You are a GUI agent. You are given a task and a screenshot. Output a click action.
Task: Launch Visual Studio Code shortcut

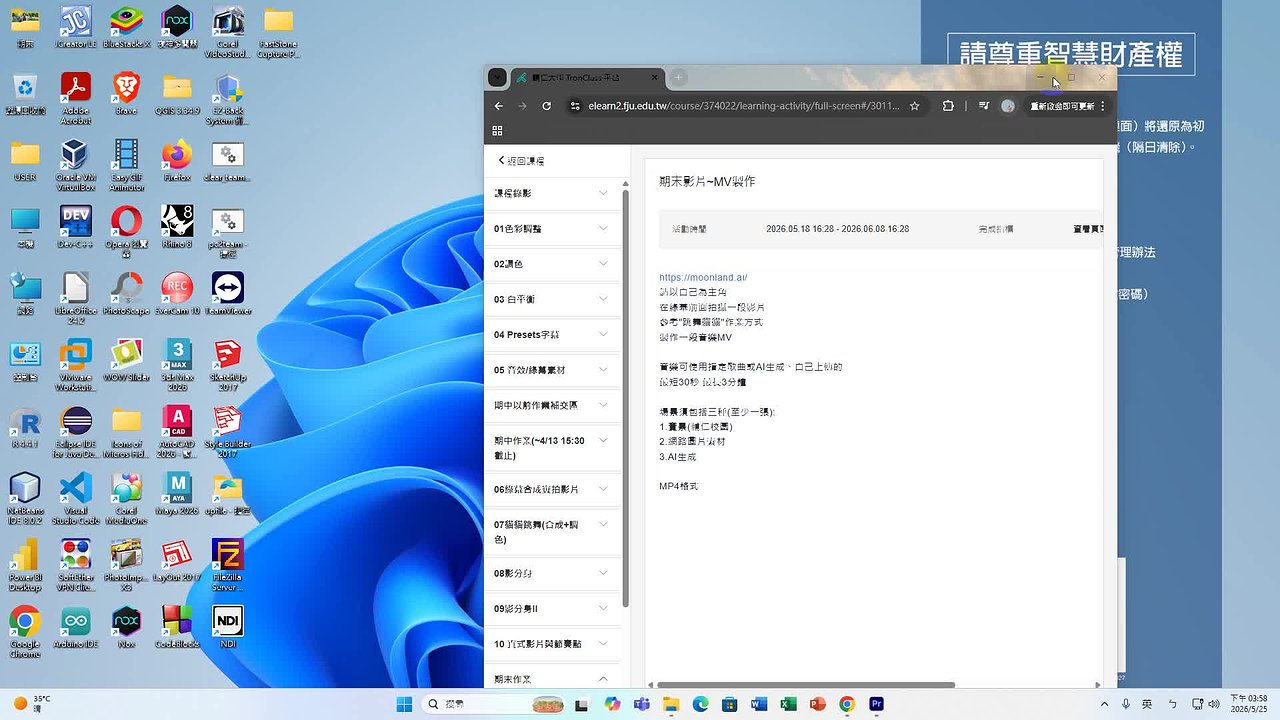point(76,499)
